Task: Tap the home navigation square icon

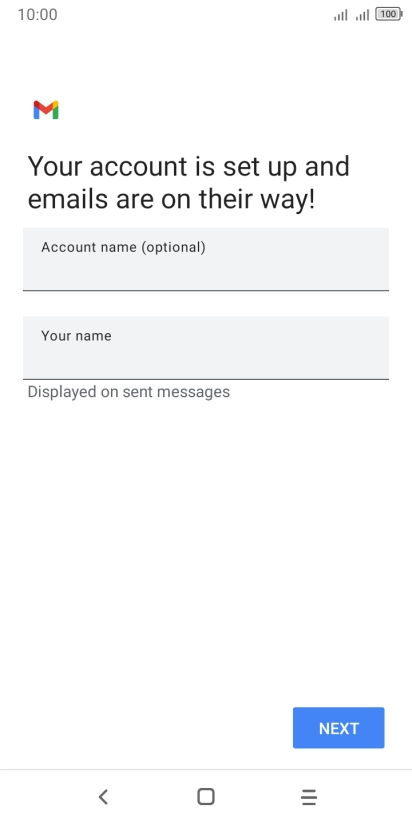Action: click(206, 797)
